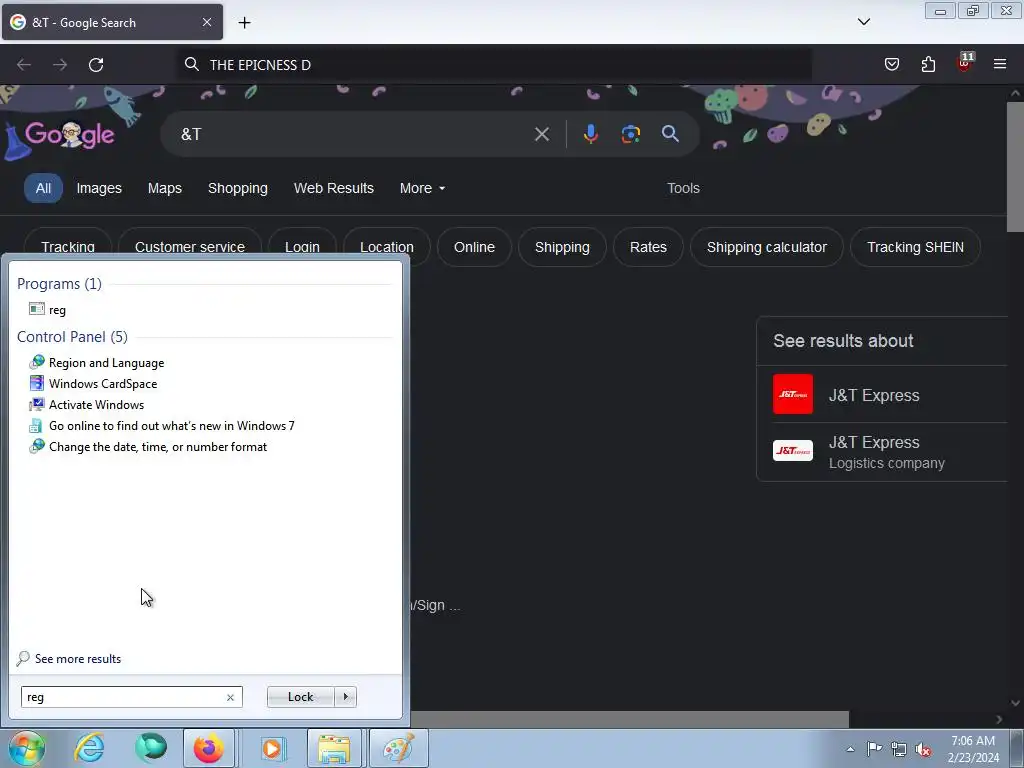
Task: Click the muted volume tray icon
Action: [x=923, y=749]
